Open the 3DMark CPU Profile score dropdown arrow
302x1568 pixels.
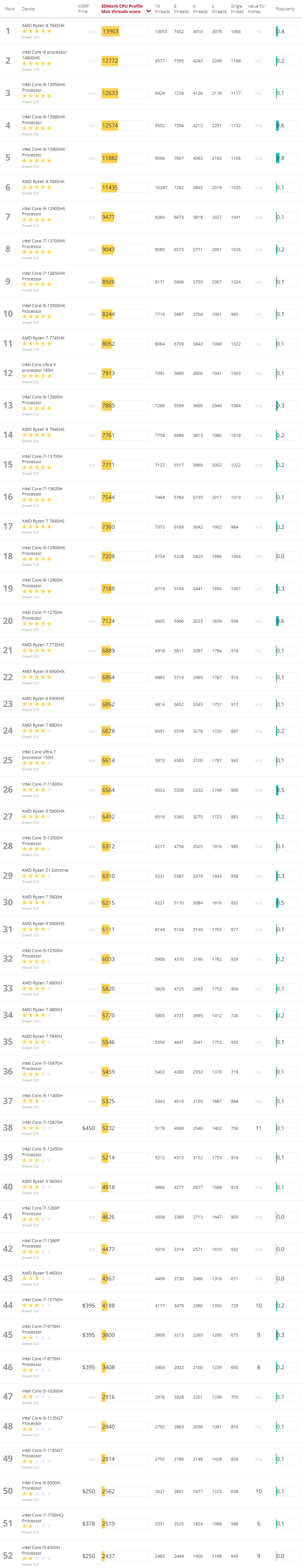148,11
